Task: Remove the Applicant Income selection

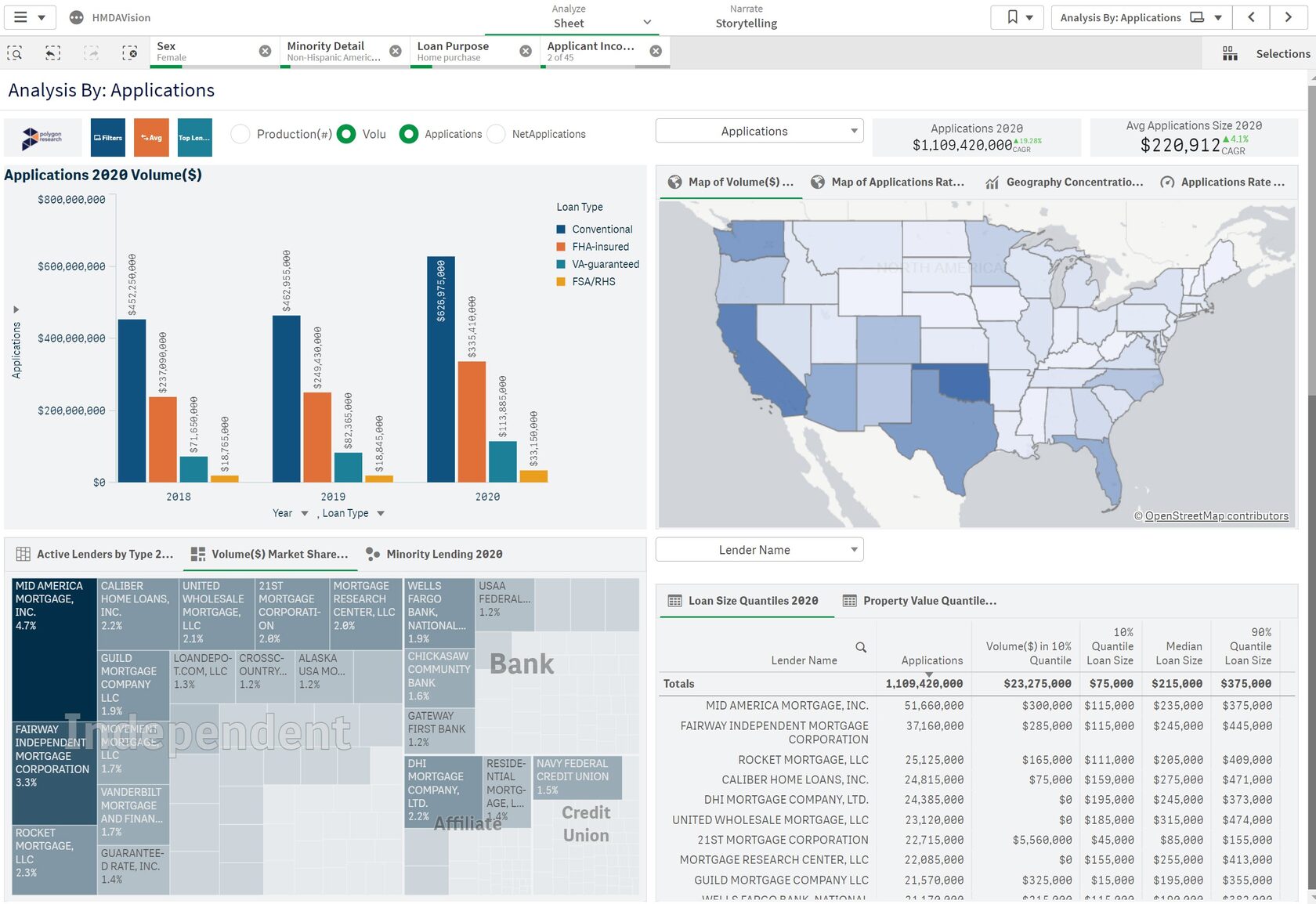Action: pos(656,51)
